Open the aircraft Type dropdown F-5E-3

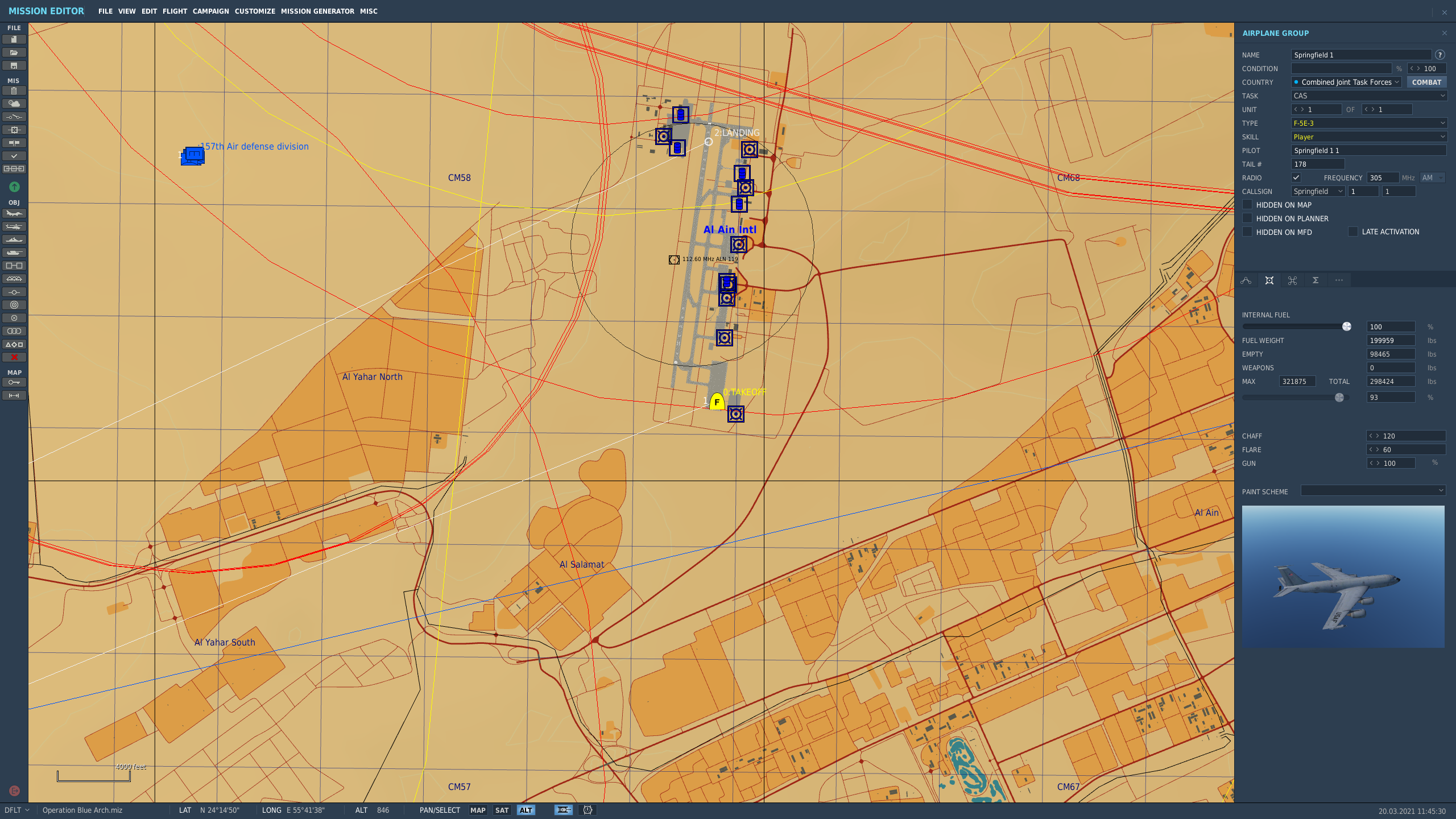(1369, 123)
